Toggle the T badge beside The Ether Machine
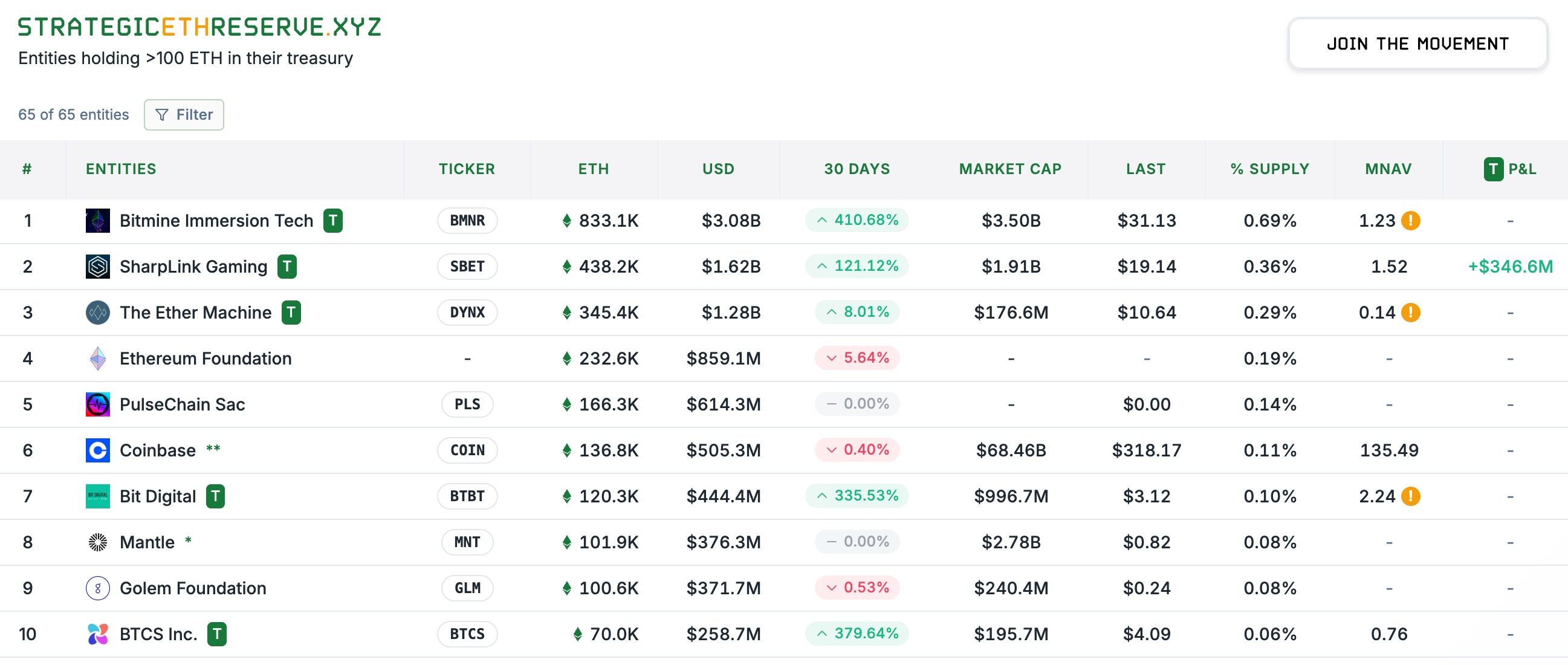The height and width of the screenshot is (665, 1568). pyautogui.click(x=291, y=313)
